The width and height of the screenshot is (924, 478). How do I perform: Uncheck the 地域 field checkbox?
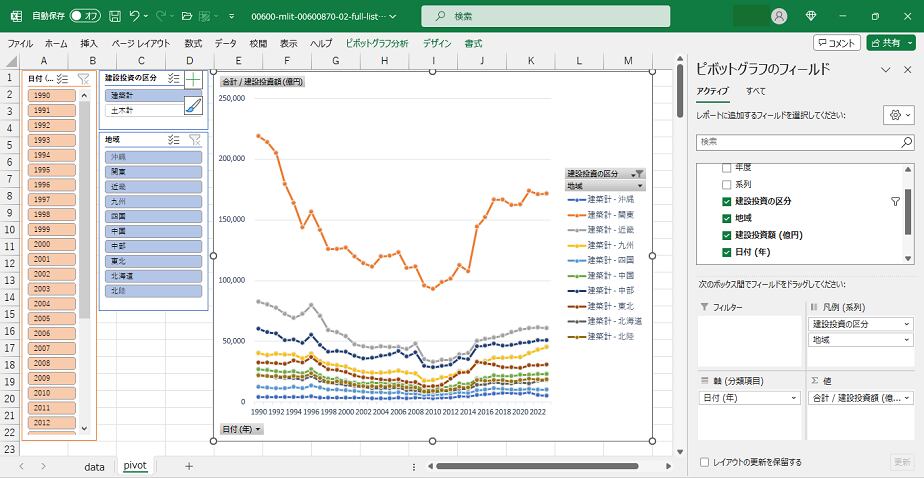(727, 218)
